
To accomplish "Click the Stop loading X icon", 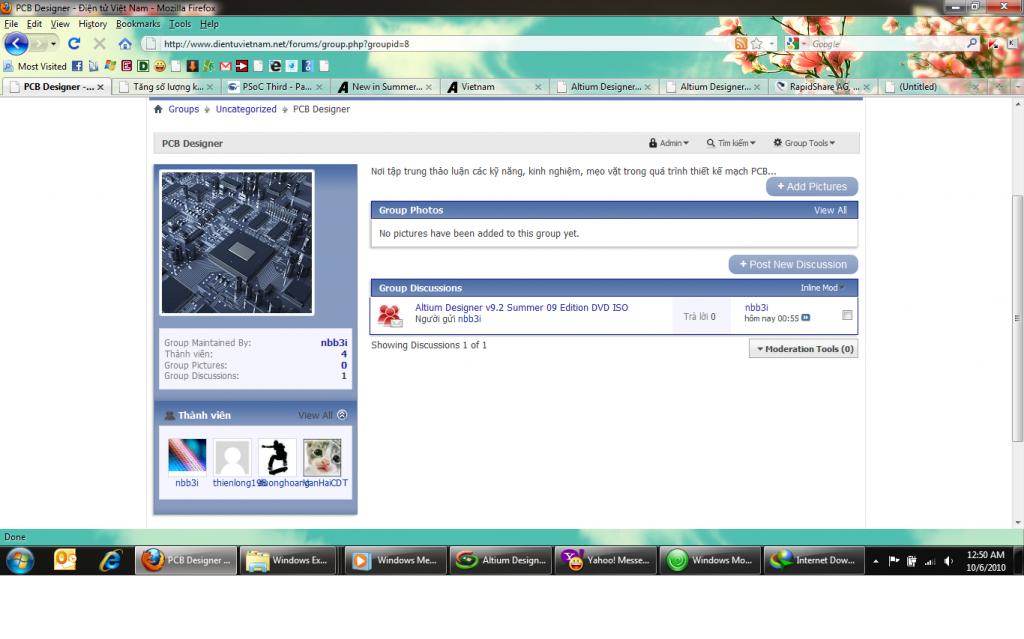I will pyautogui.click(x=99, y=44).
